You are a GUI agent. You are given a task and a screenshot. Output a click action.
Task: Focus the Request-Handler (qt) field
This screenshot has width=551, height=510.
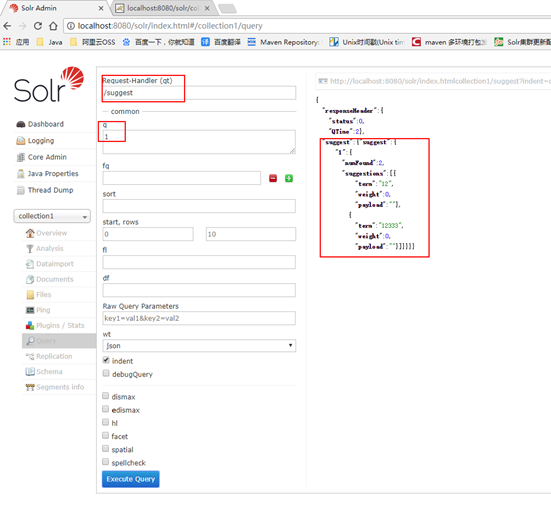(x=199, y=93)
